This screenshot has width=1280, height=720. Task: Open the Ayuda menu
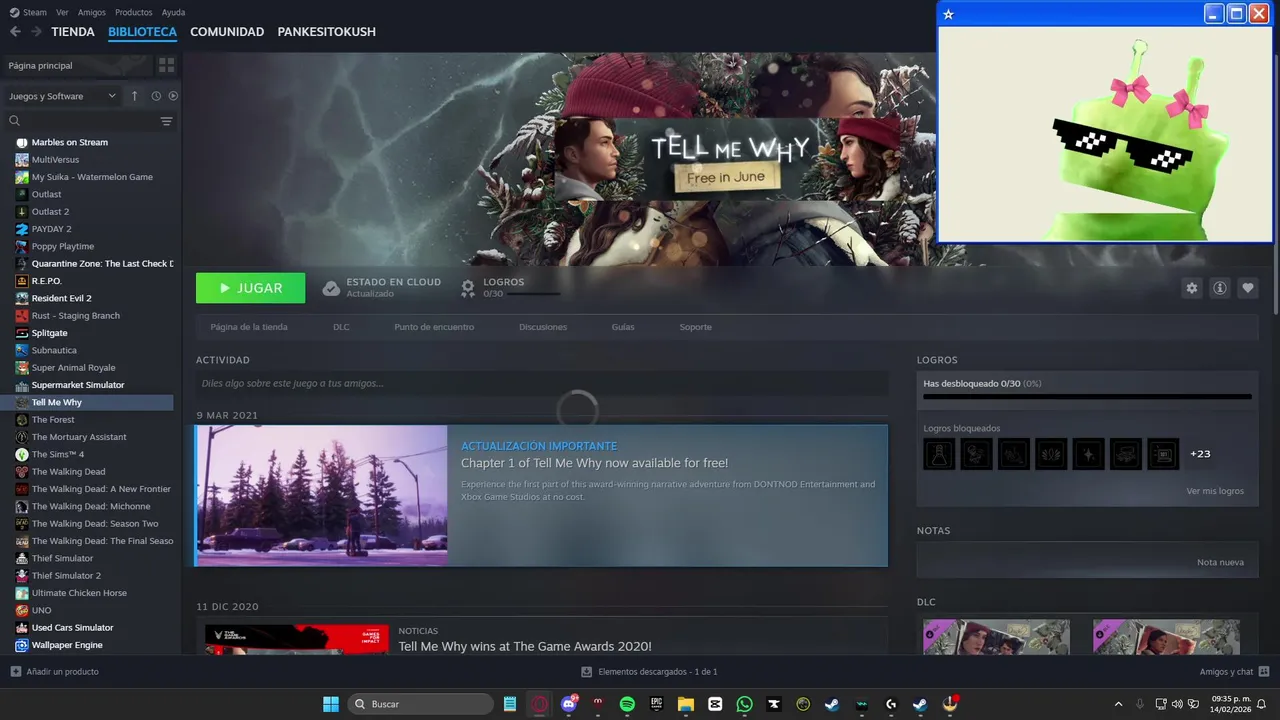[x=173, y=12]
